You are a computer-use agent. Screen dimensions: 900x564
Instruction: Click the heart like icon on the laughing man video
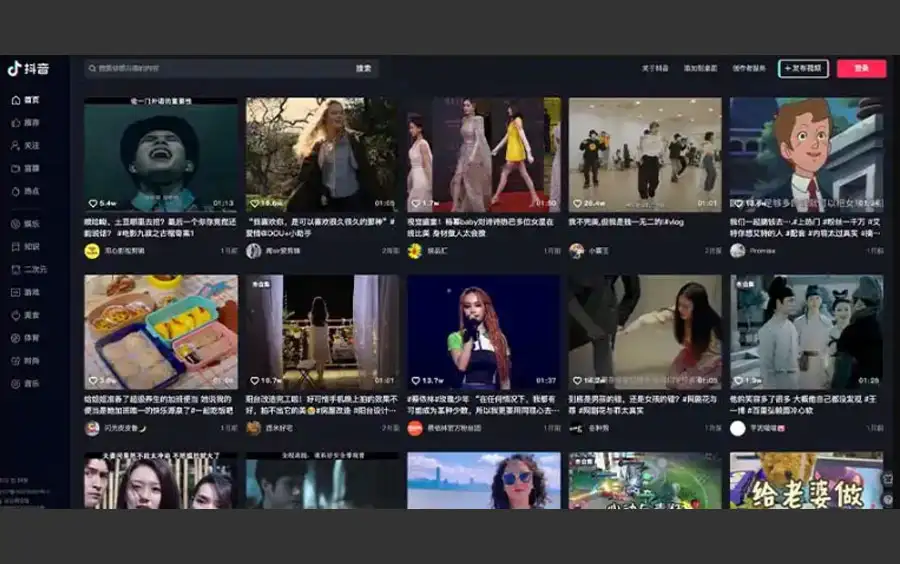tap(93, 203)
